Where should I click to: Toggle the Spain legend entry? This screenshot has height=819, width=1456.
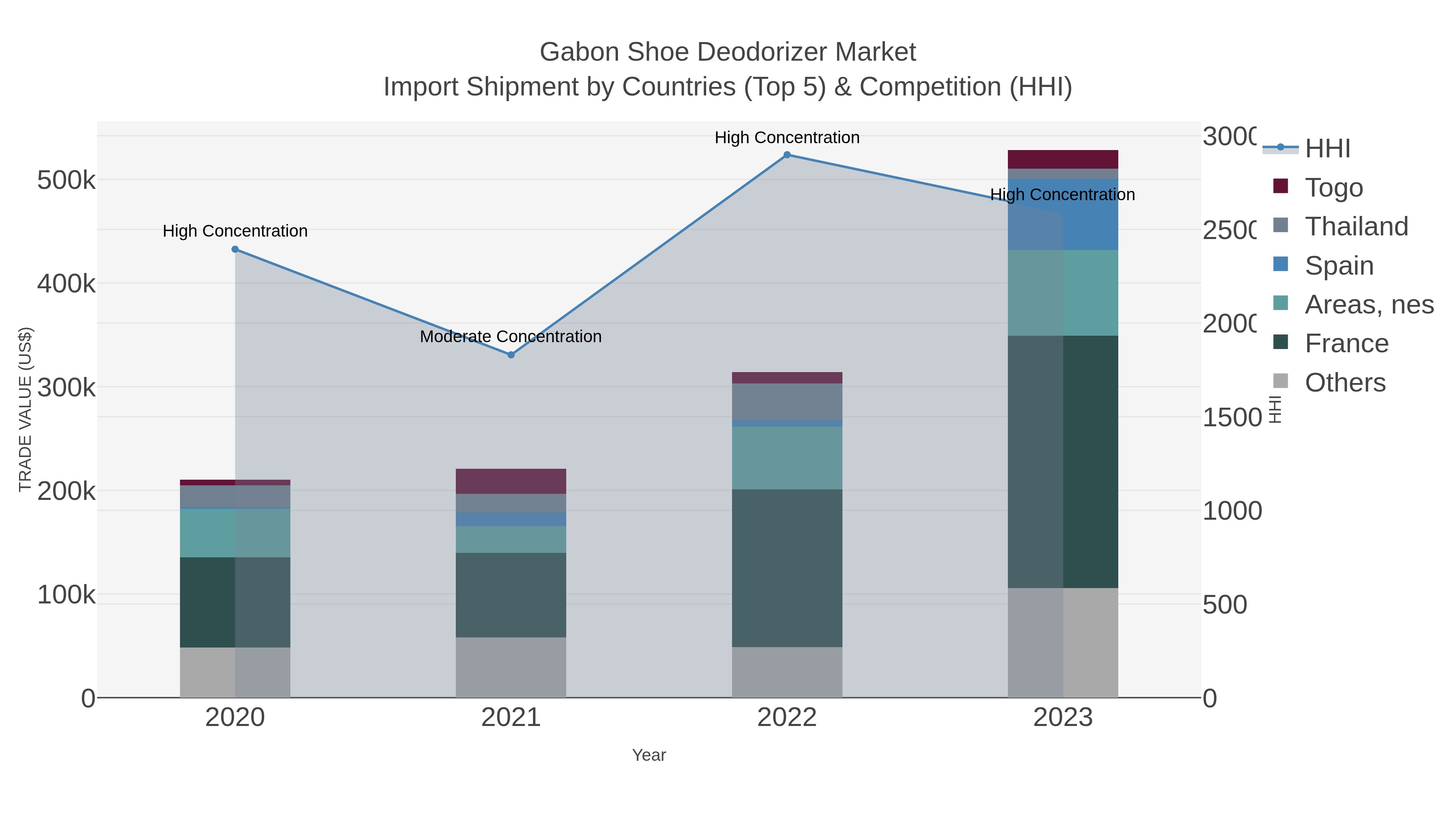(x=1323, y=265)
